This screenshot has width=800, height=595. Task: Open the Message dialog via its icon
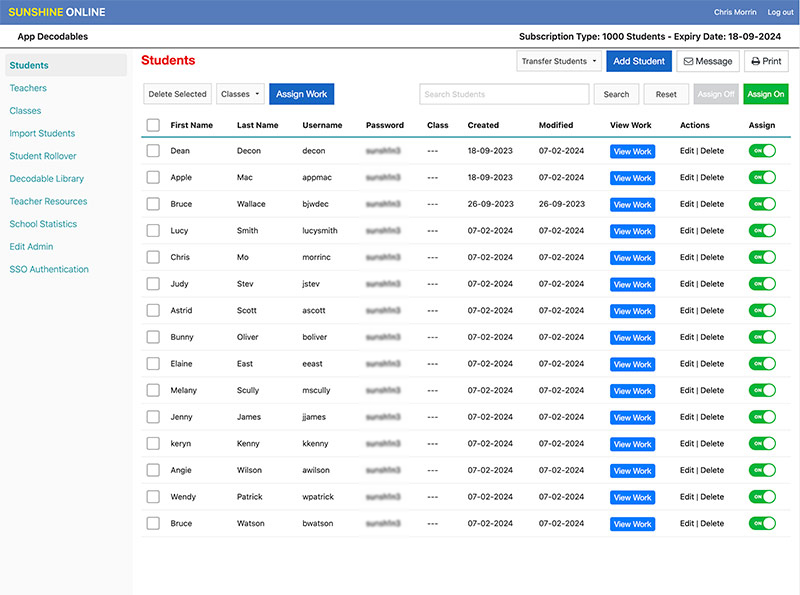point(708,61)
